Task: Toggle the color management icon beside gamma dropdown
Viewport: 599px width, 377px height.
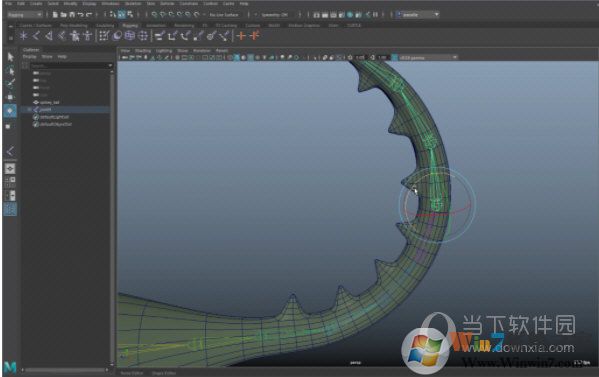Action: pyautogui.click(x=395, y=58)
